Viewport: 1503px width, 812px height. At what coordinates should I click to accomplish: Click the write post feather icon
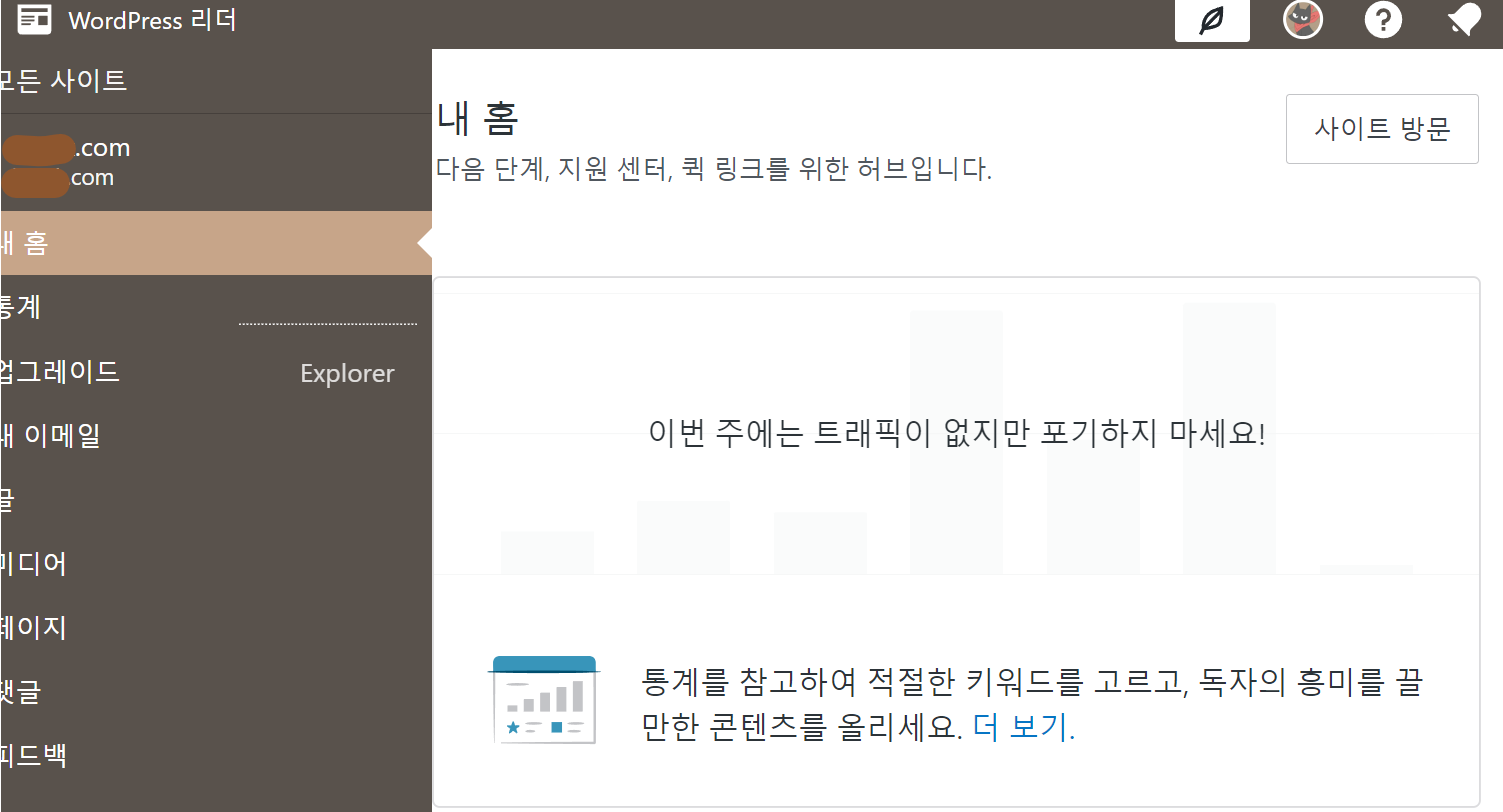[x=1212, y=20]
